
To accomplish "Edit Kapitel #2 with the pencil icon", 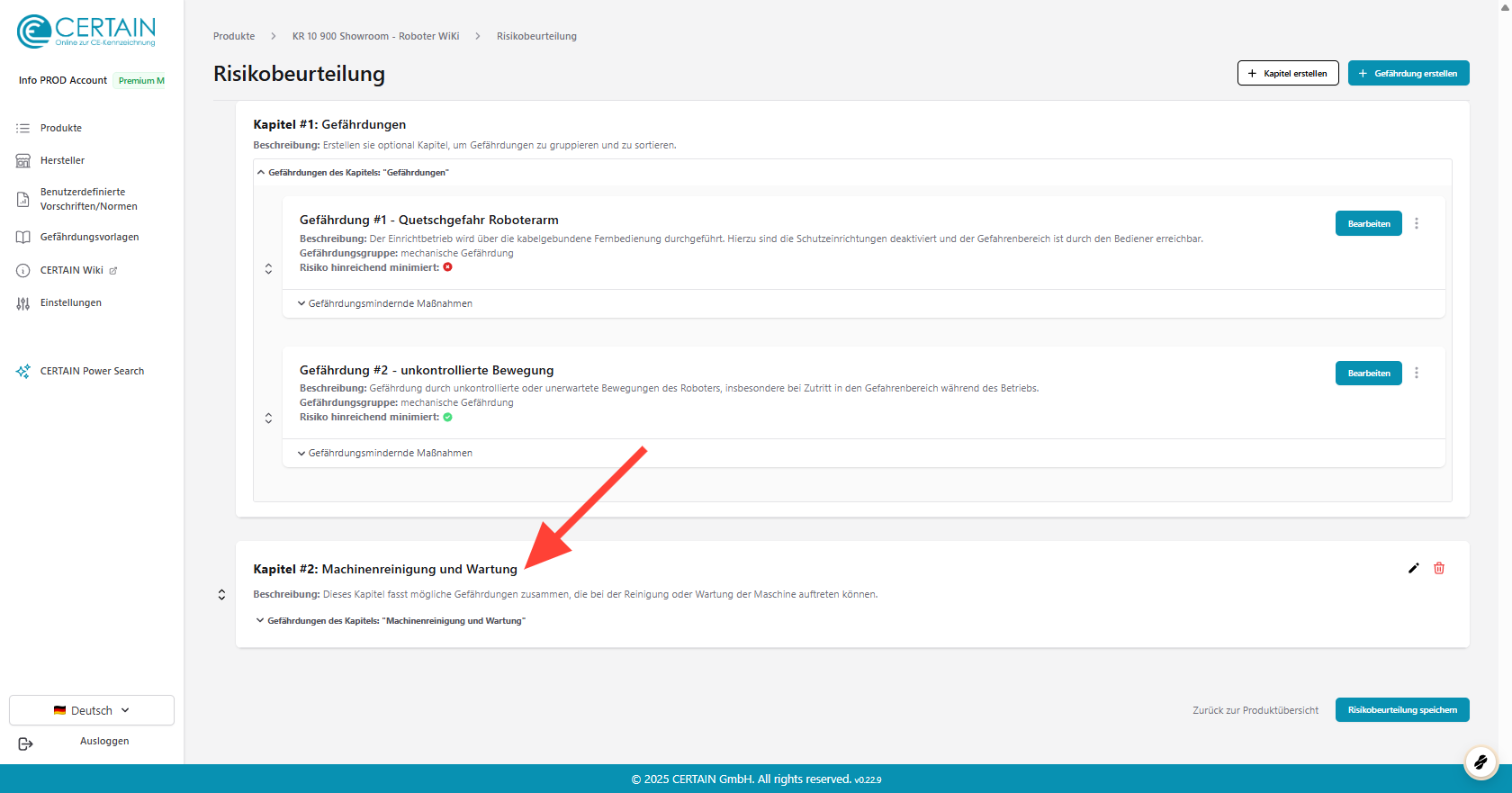I will pos(1414,568).
